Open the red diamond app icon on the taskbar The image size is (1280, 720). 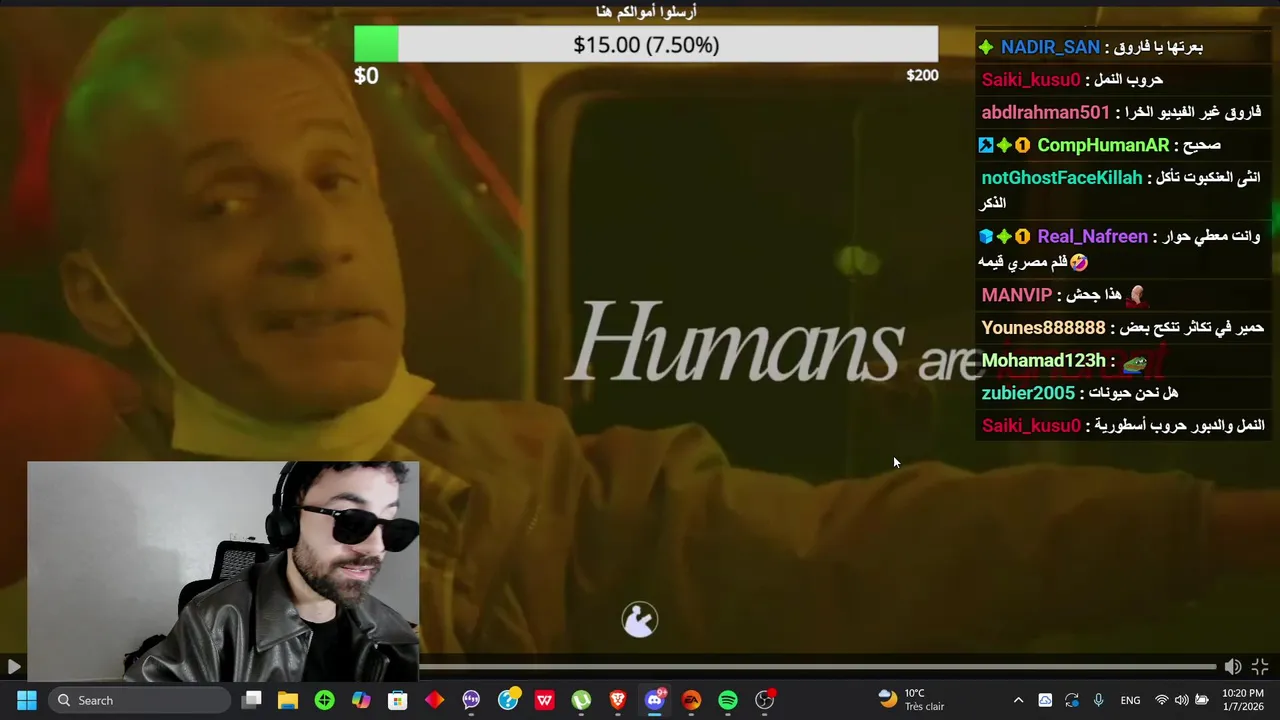click(x=434, y=700)
